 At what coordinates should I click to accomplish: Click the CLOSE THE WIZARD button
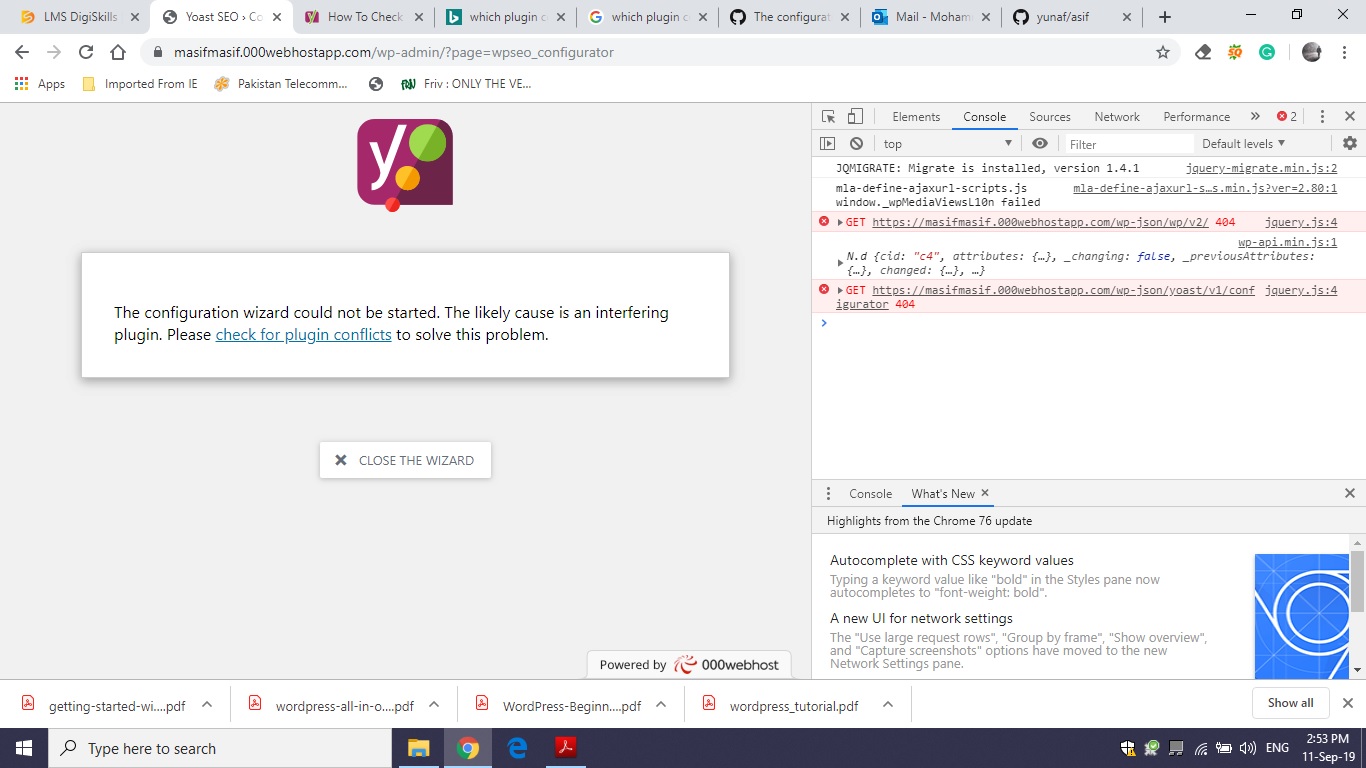[405, 460]
